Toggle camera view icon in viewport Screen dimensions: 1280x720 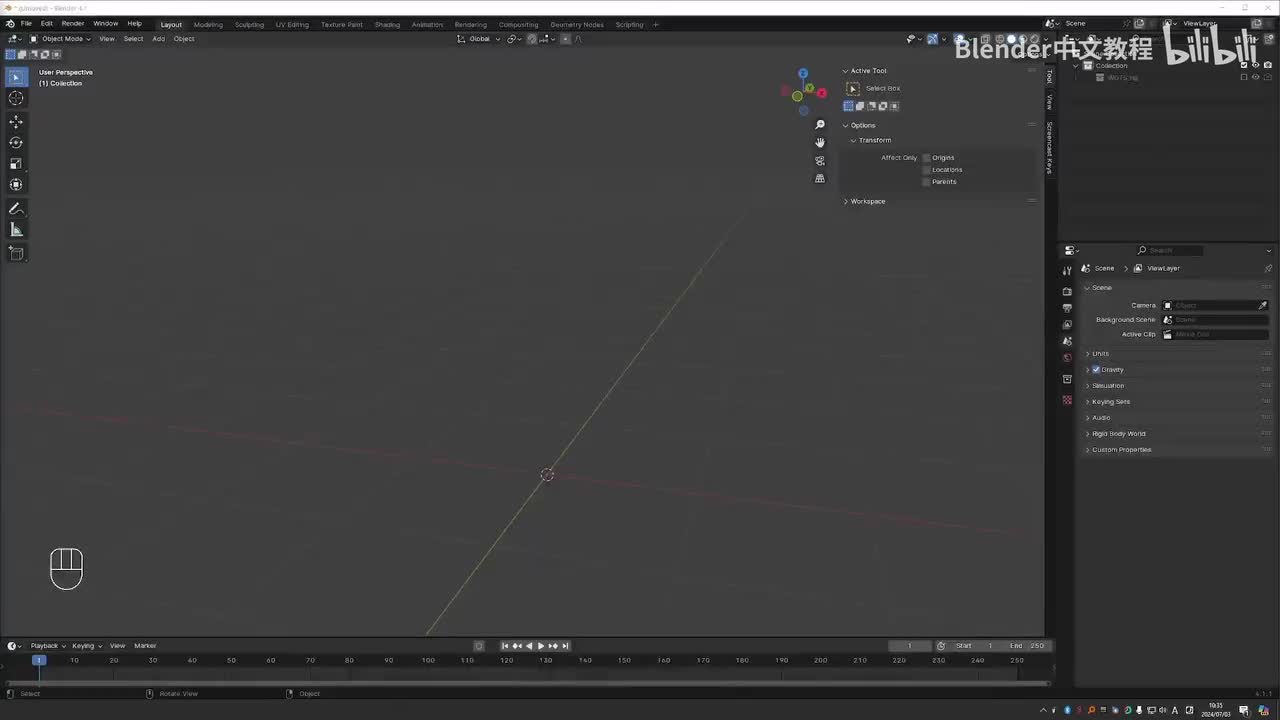820,161
